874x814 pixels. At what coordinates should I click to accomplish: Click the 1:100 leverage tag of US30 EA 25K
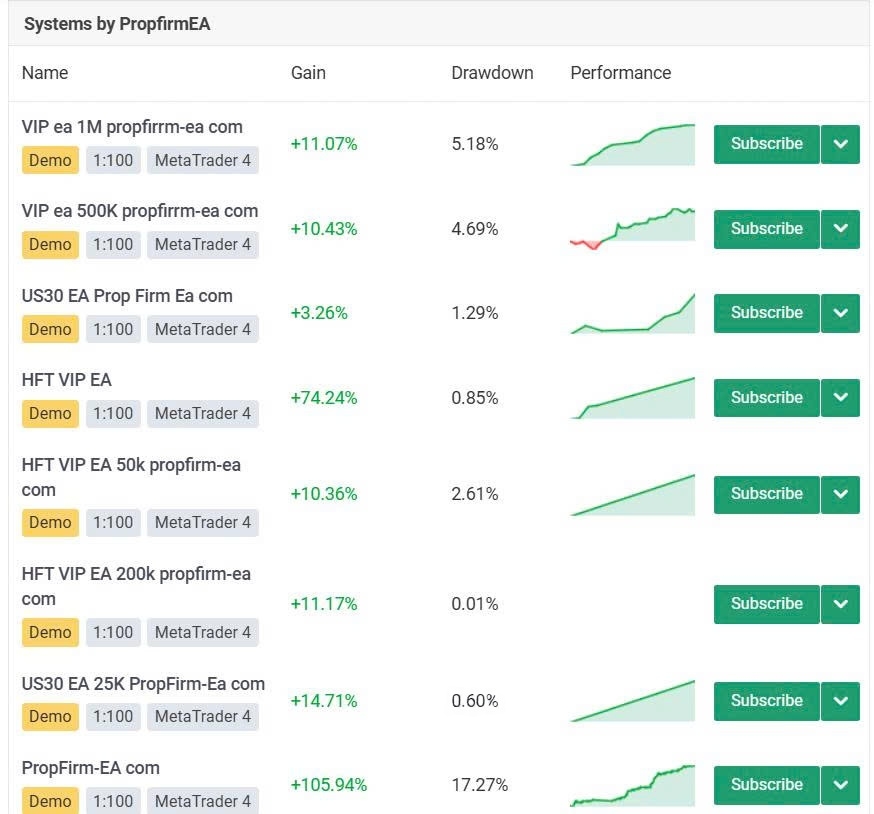[113, 716]
